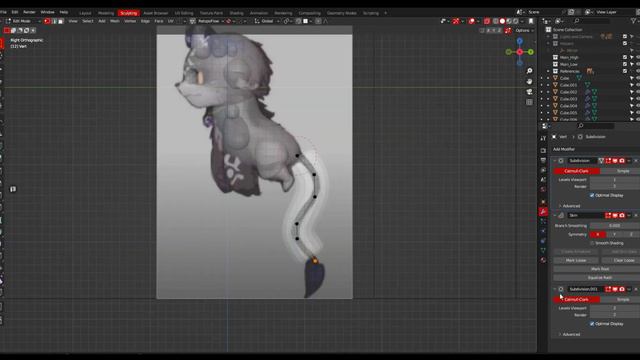Open the Modifiers wrench properties tab
Image resolution: width=640 pixels, height=360 pixels.
[543, 211]
